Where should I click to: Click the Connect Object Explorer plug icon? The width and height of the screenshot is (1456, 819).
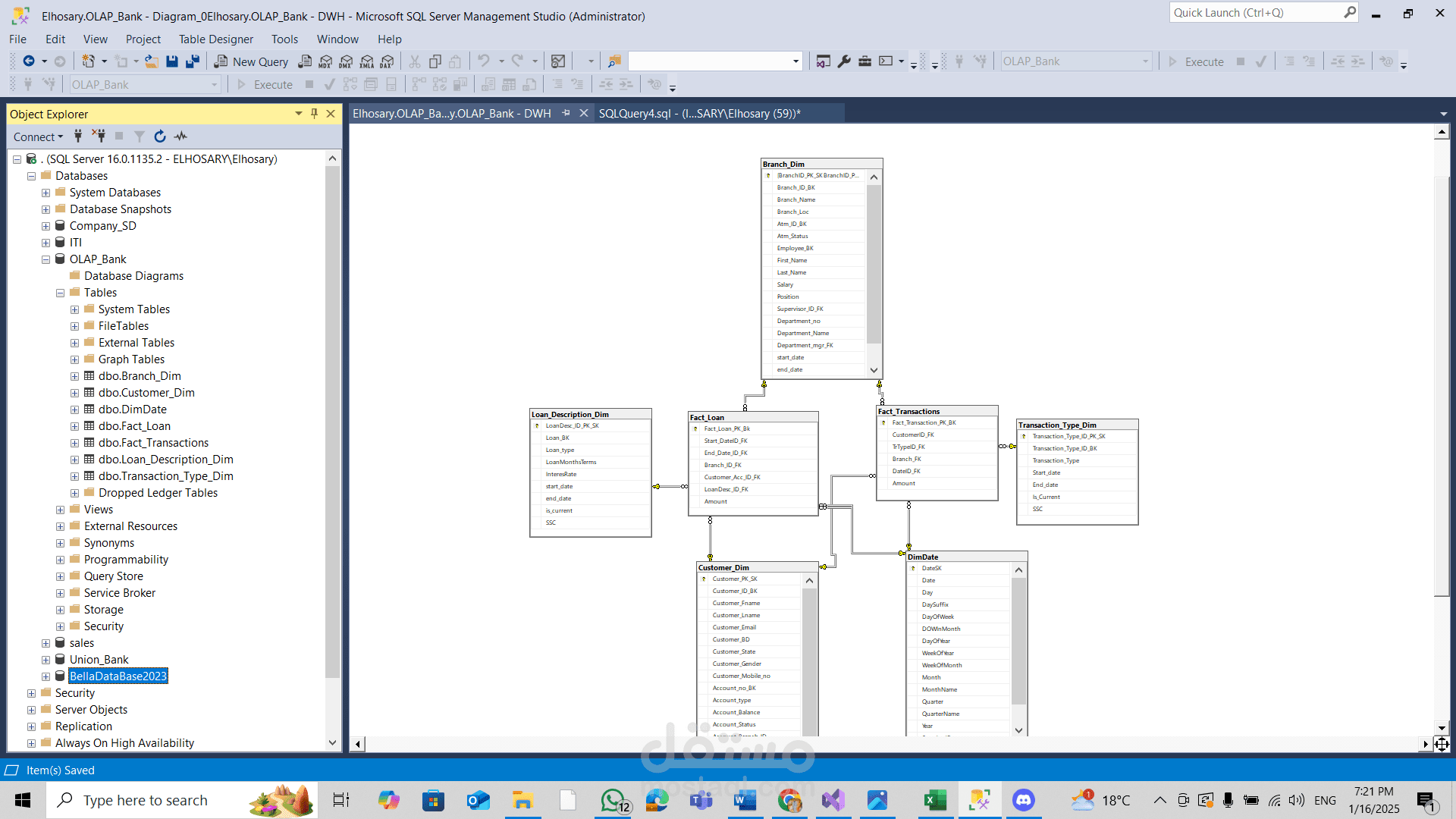(77, 136)
